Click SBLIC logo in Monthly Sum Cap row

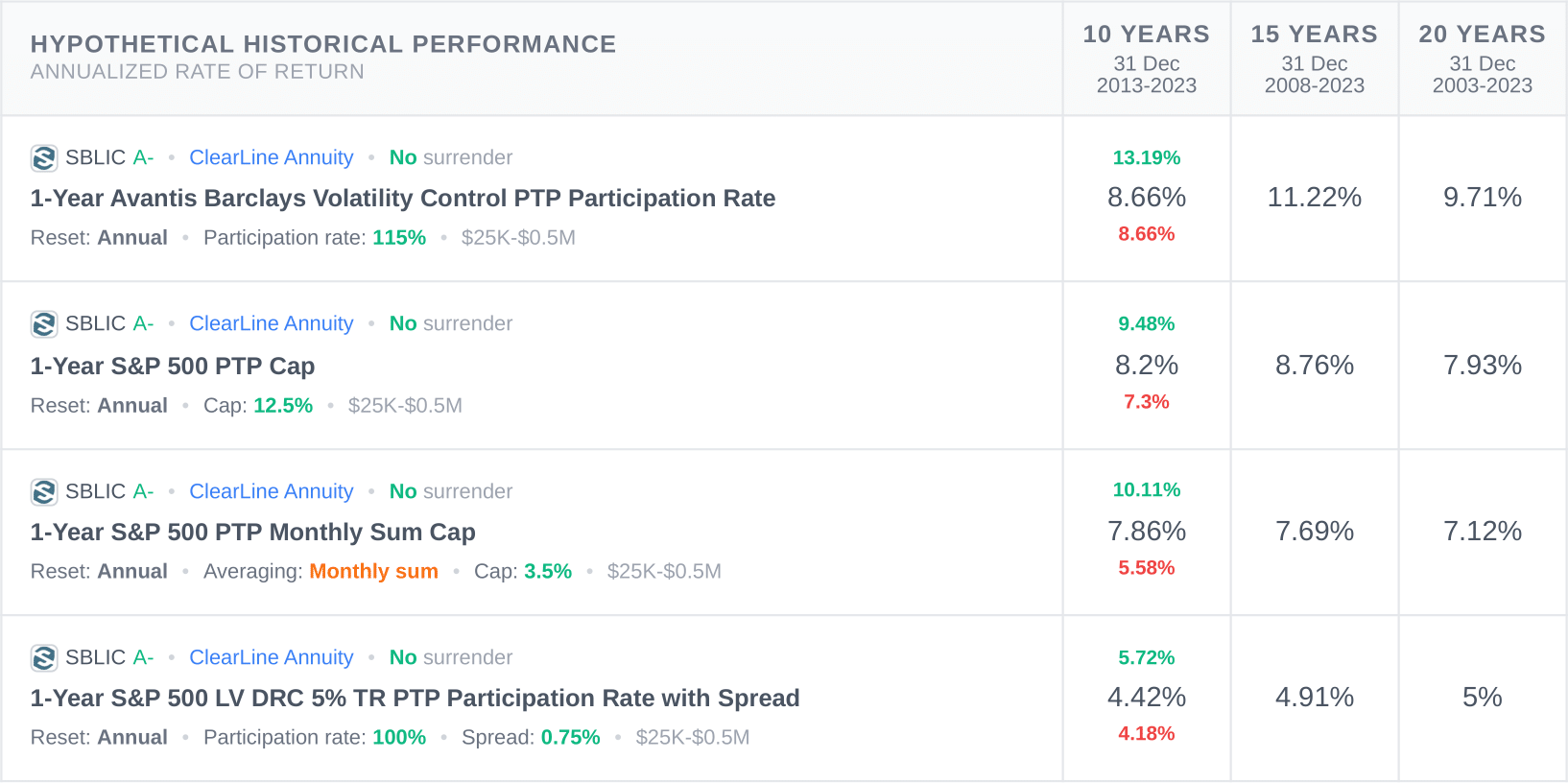44,492
